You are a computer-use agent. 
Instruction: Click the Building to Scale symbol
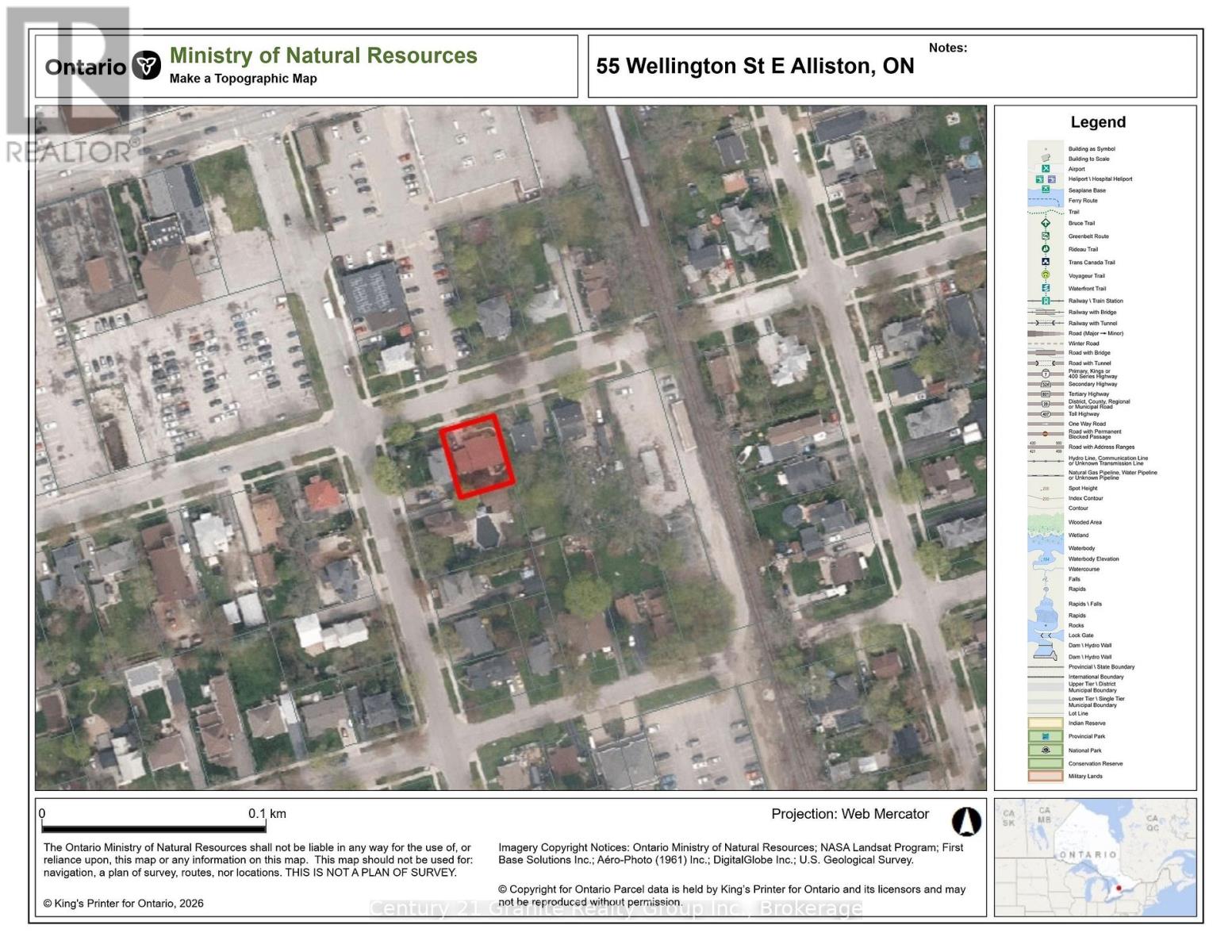point(1046,159)
